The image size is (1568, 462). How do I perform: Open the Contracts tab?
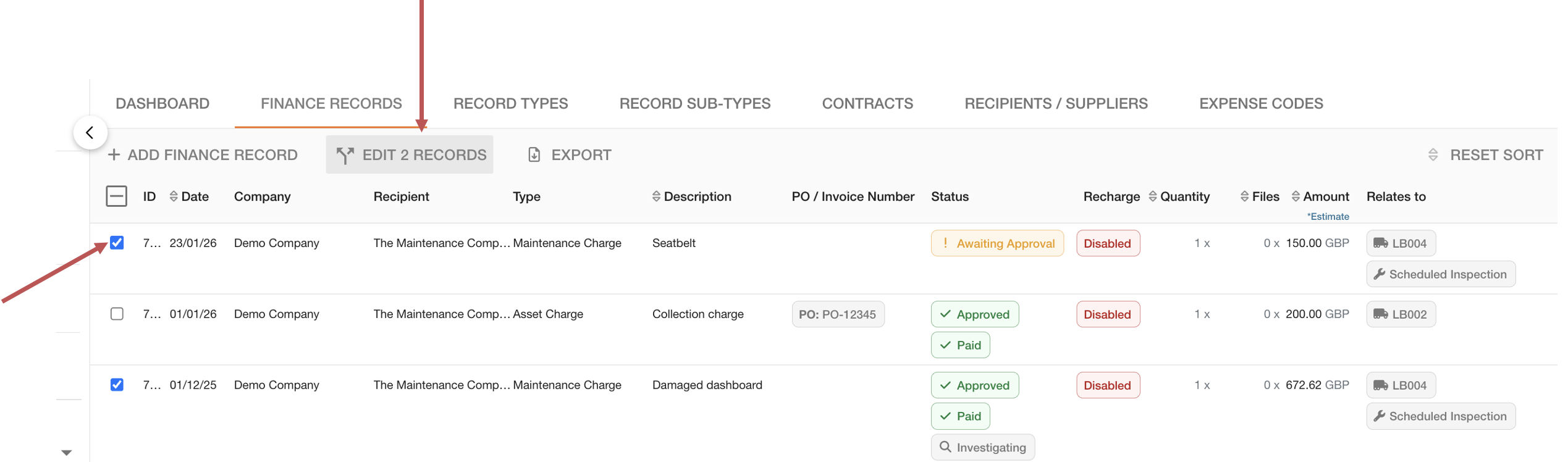tap(867, 104)
